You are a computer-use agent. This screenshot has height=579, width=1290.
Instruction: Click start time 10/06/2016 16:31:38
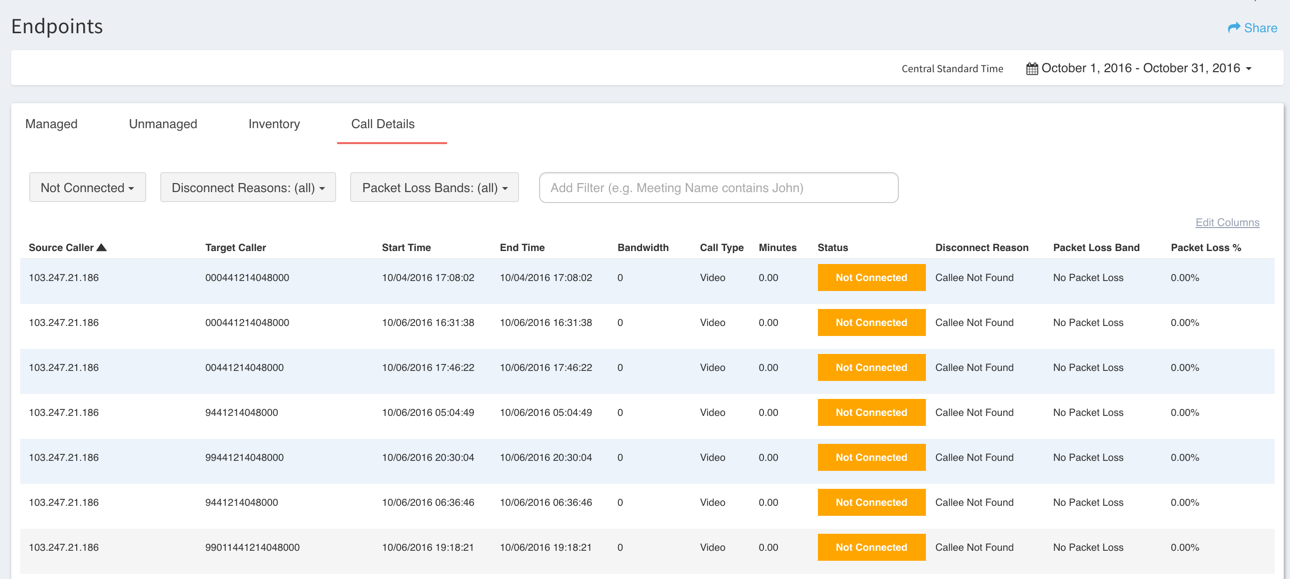point(428,323)
